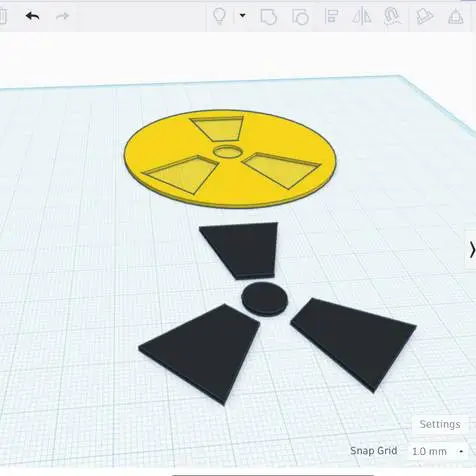Click the Undo arrow in the toolbar
The image size is (476, 476).
(x=33, y=16)
